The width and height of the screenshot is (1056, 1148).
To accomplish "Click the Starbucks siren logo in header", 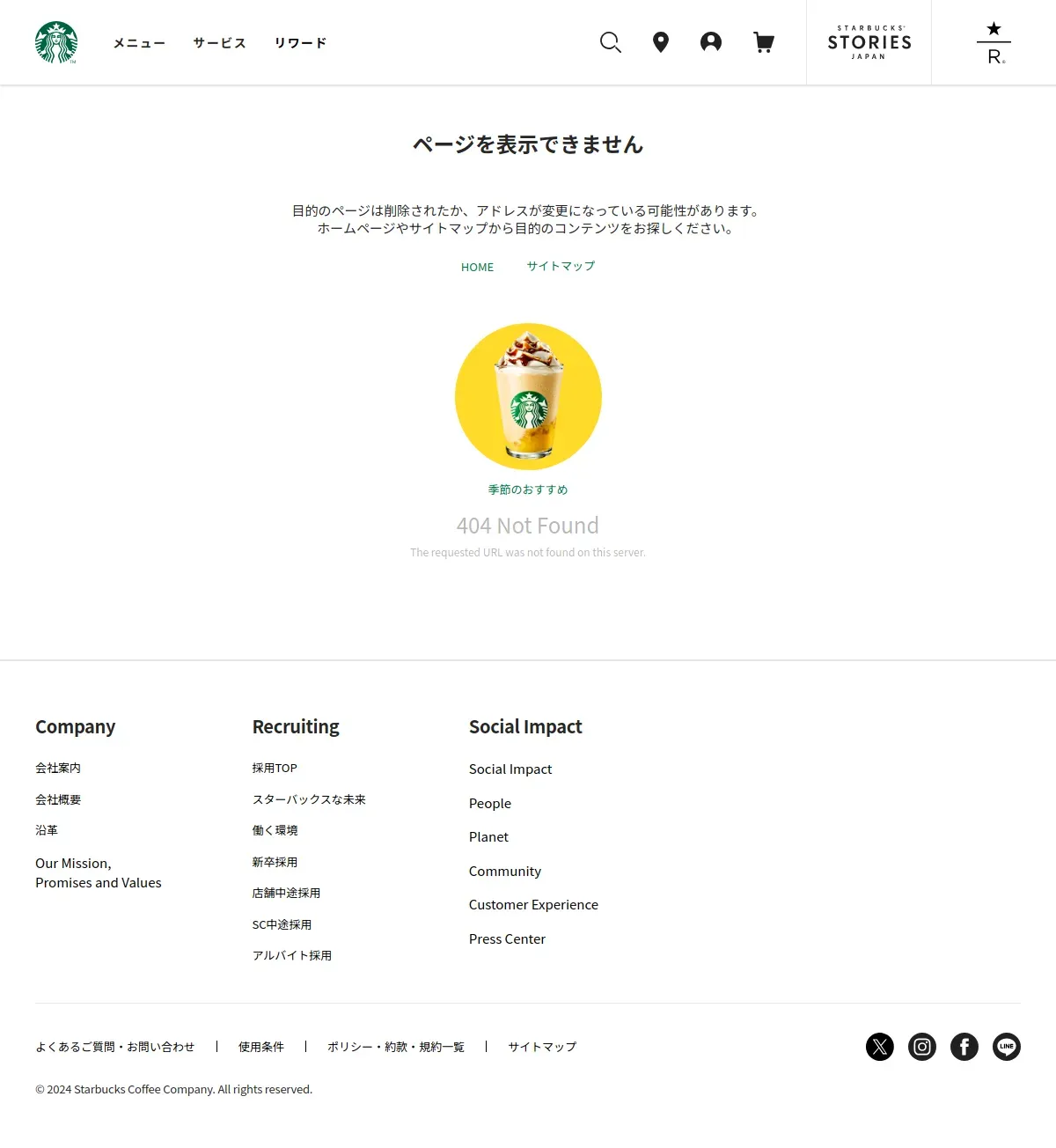I will [x=56, y=42].
